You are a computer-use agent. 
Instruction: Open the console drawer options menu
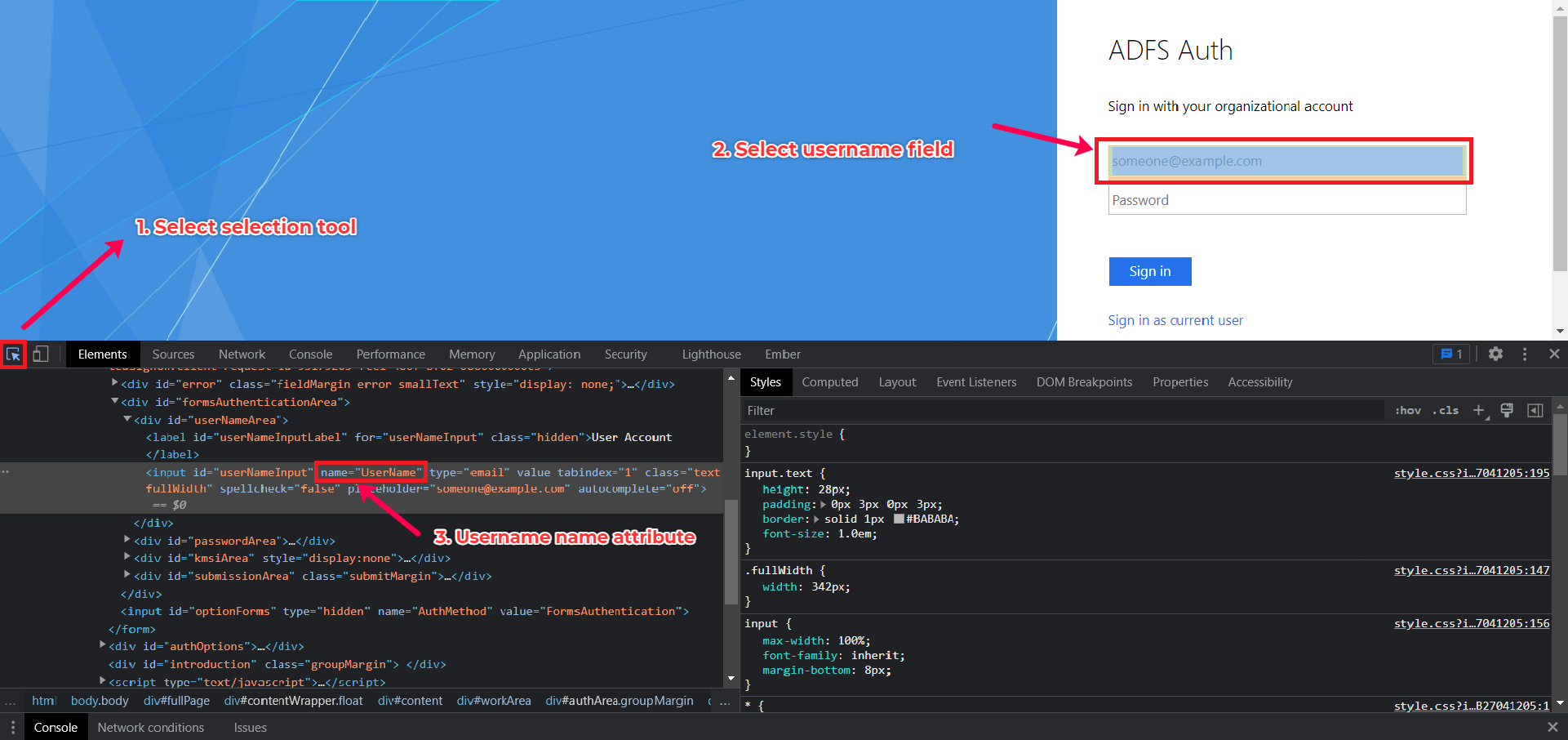[13, 728]
